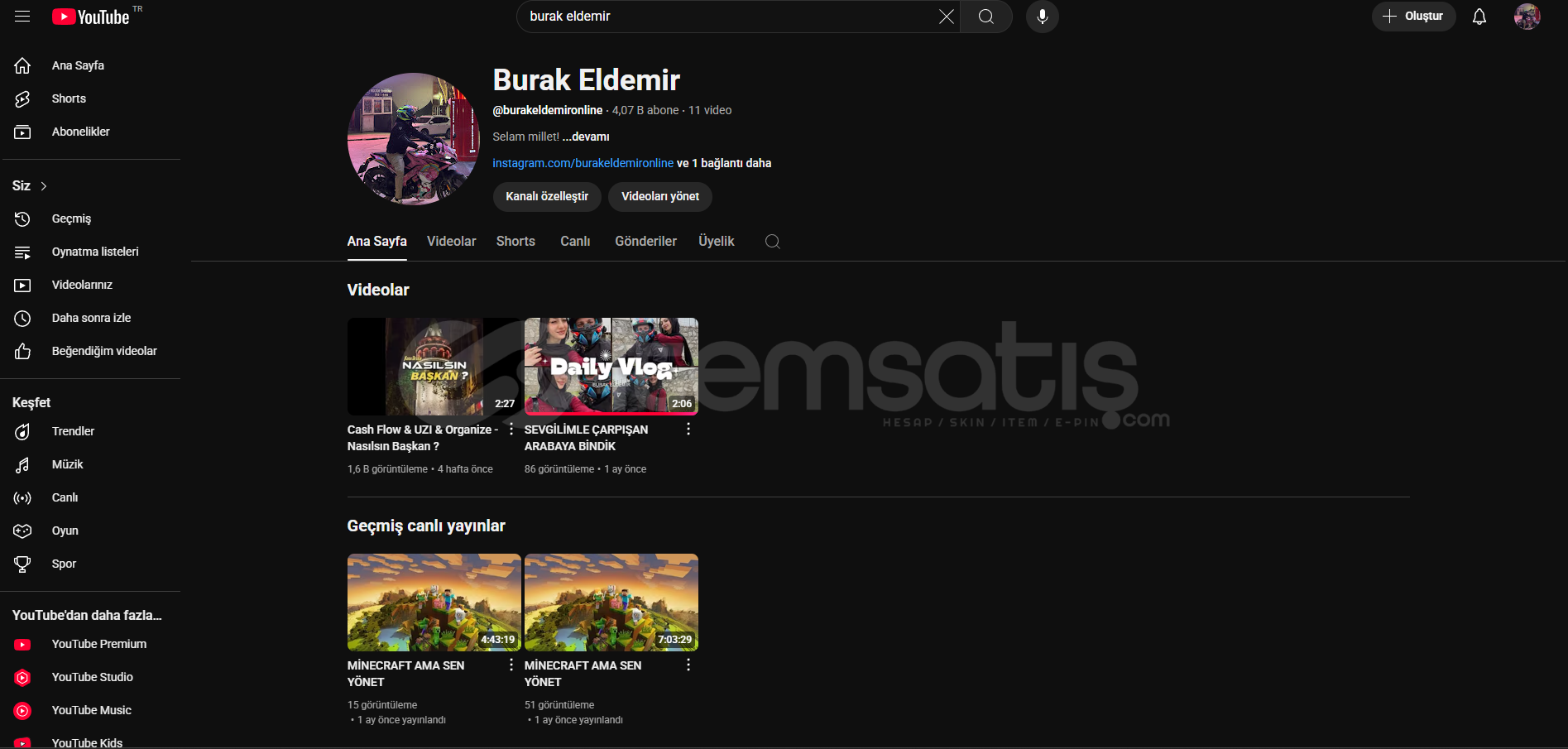The image size is (1568, 749).
Task: Open the 4:43:19 Minecraft stream thumbnail
Action: [434, 603]
